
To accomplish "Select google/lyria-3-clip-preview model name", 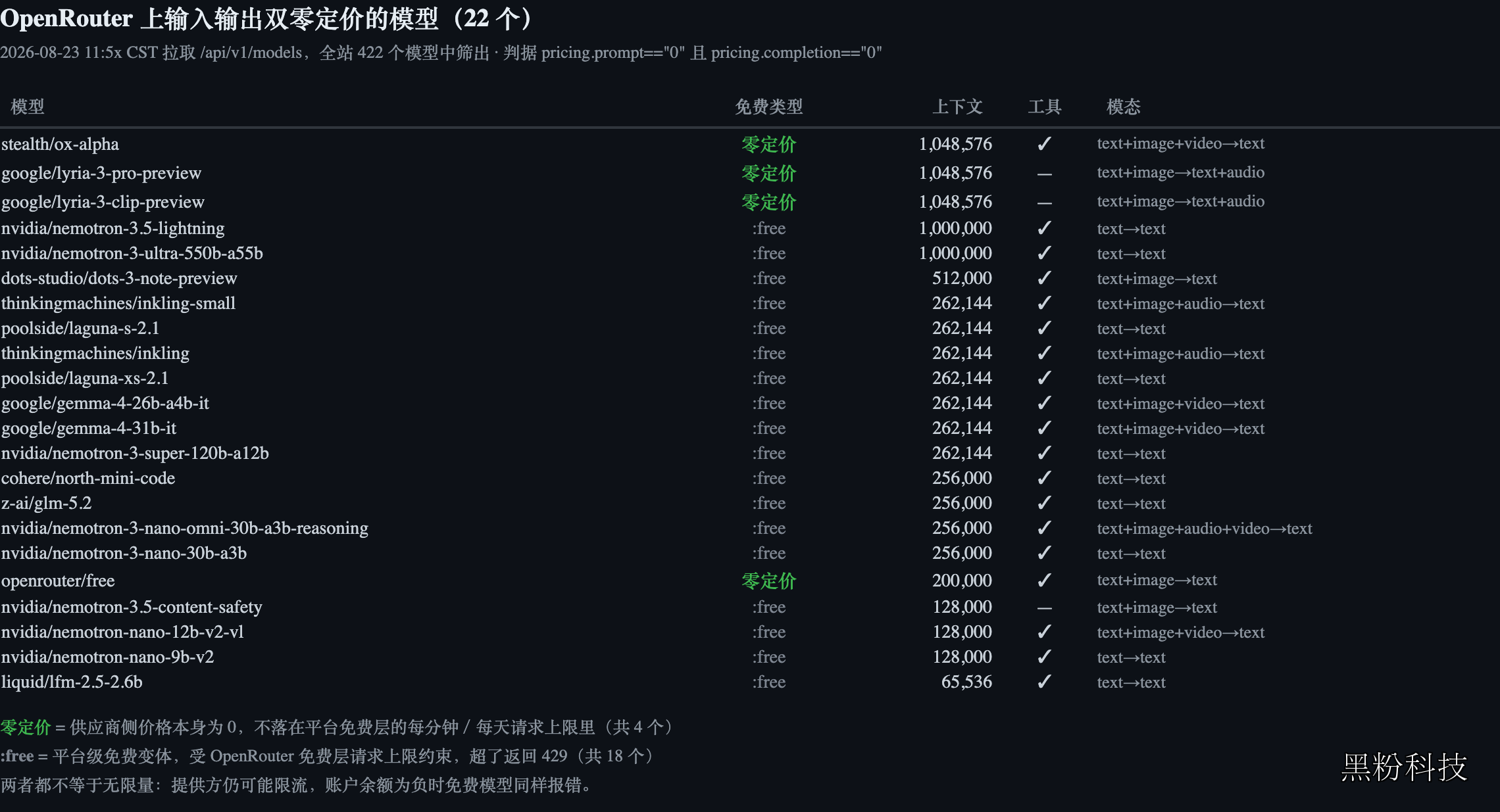I will pyautogui.click(x=103, y=202).
